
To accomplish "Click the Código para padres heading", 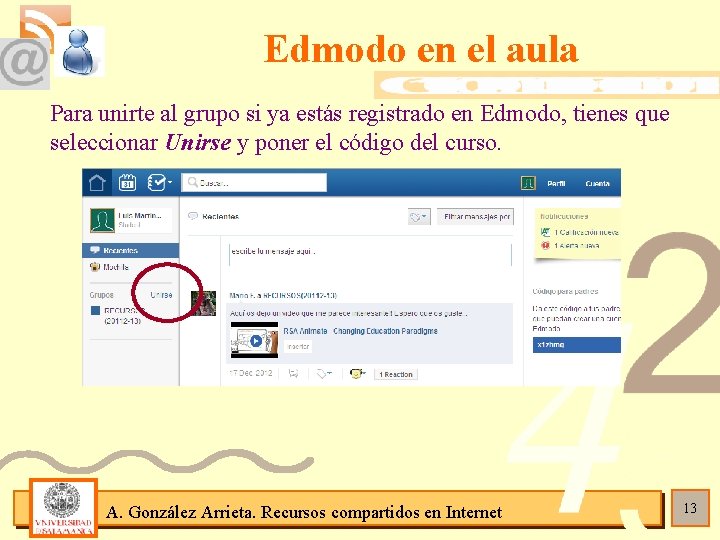I will (x=565, y=291).
